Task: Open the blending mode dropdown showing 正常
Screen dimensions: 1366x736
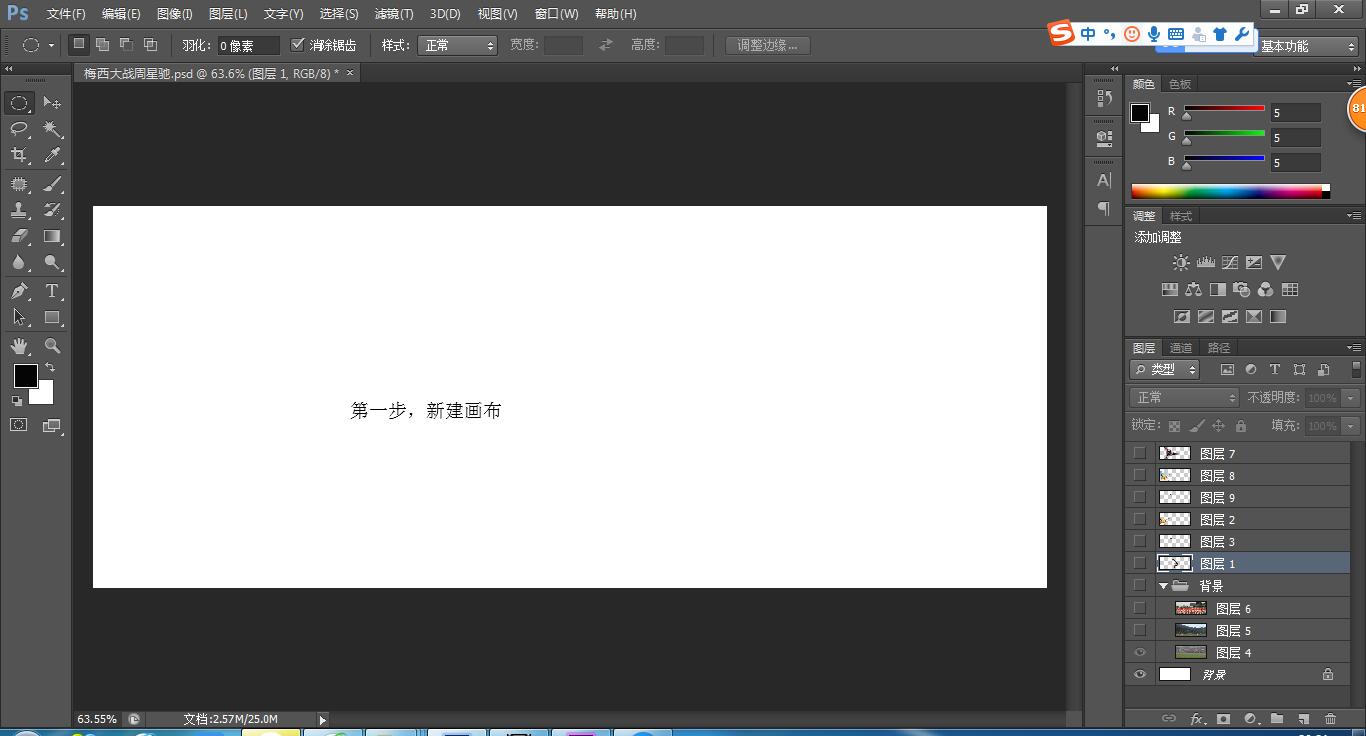Action: [x=1183, y=397]
